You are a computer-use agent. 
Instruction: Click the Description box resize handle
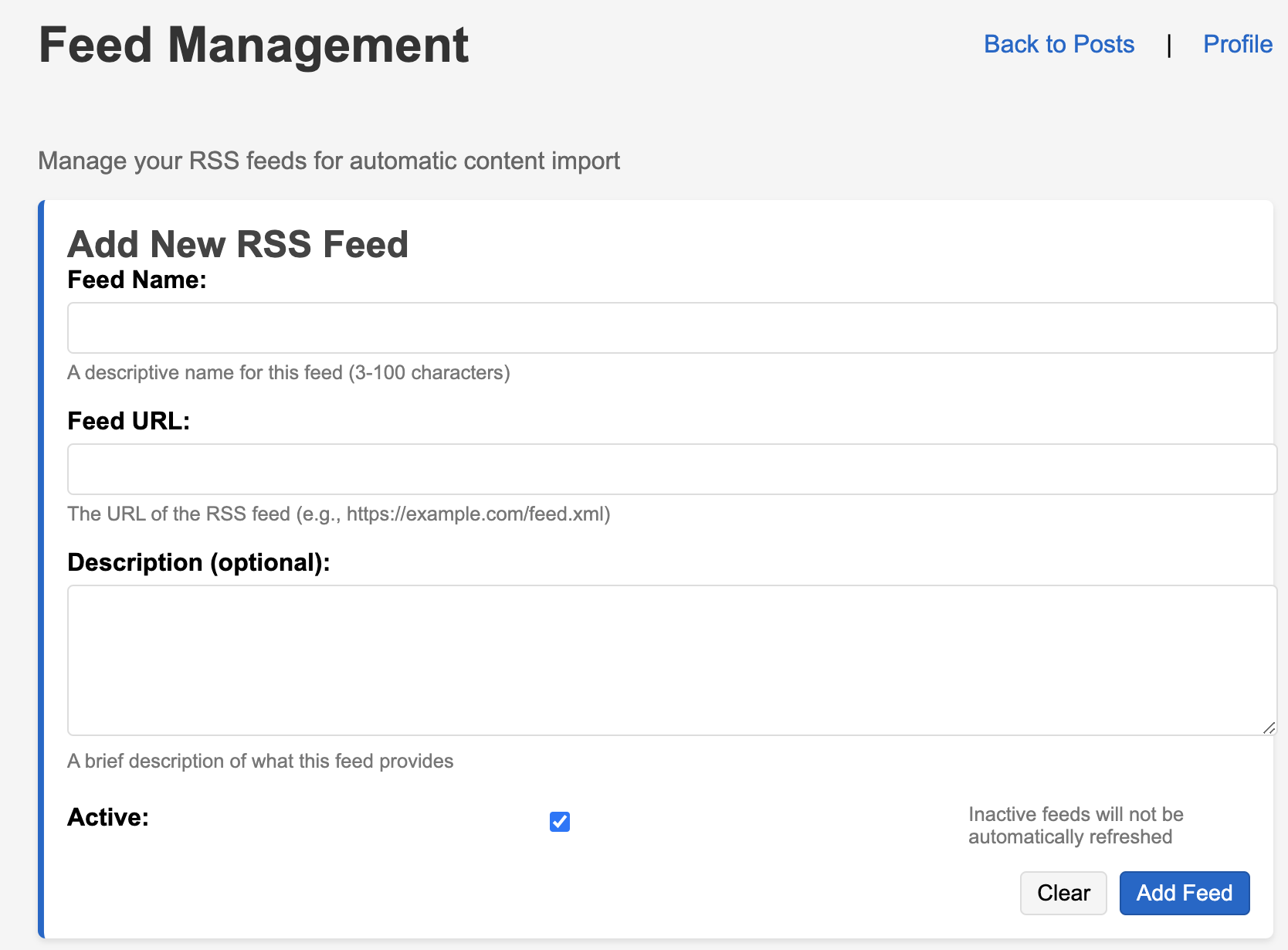(1268, 728)
